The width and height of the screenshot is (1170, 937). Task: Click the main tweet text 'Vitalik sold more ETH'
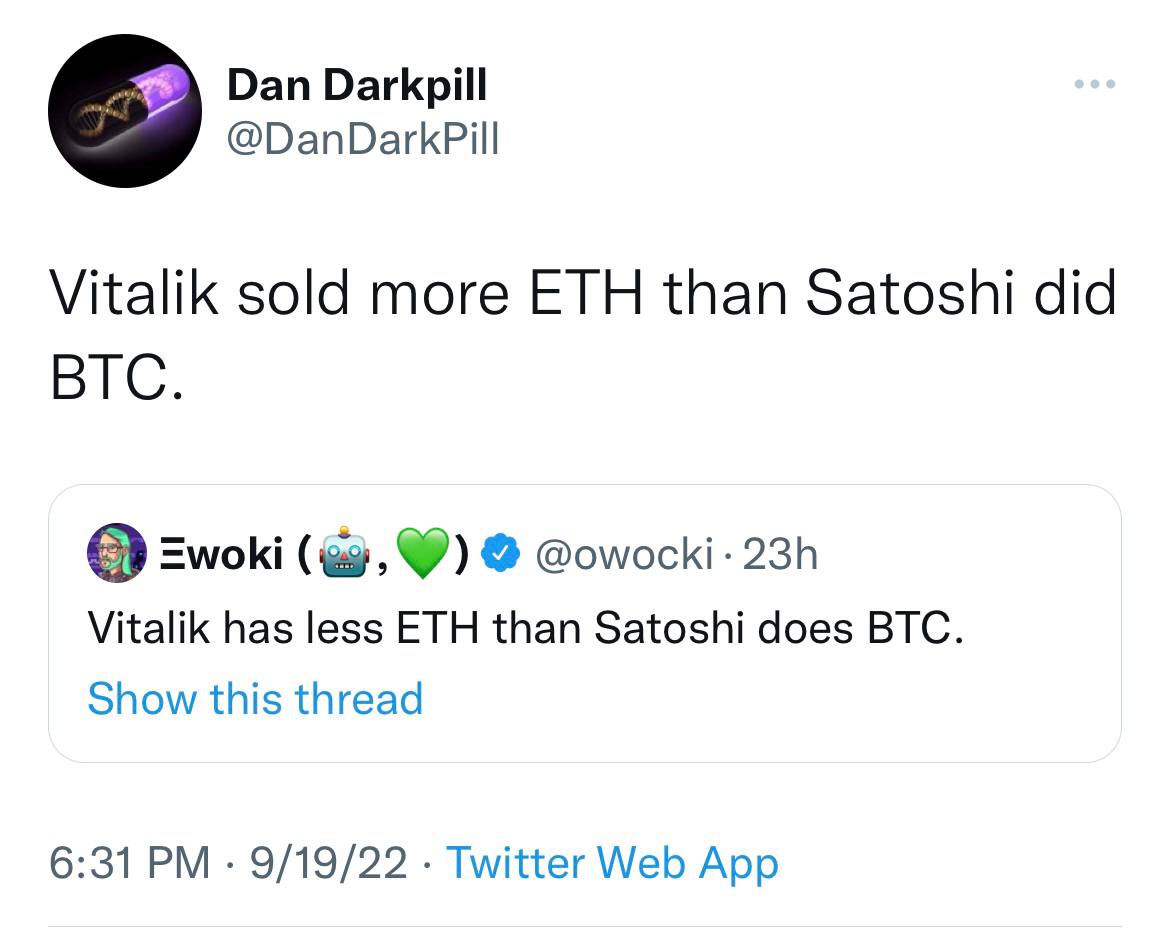pyautogui.click(x=345, y=292)
